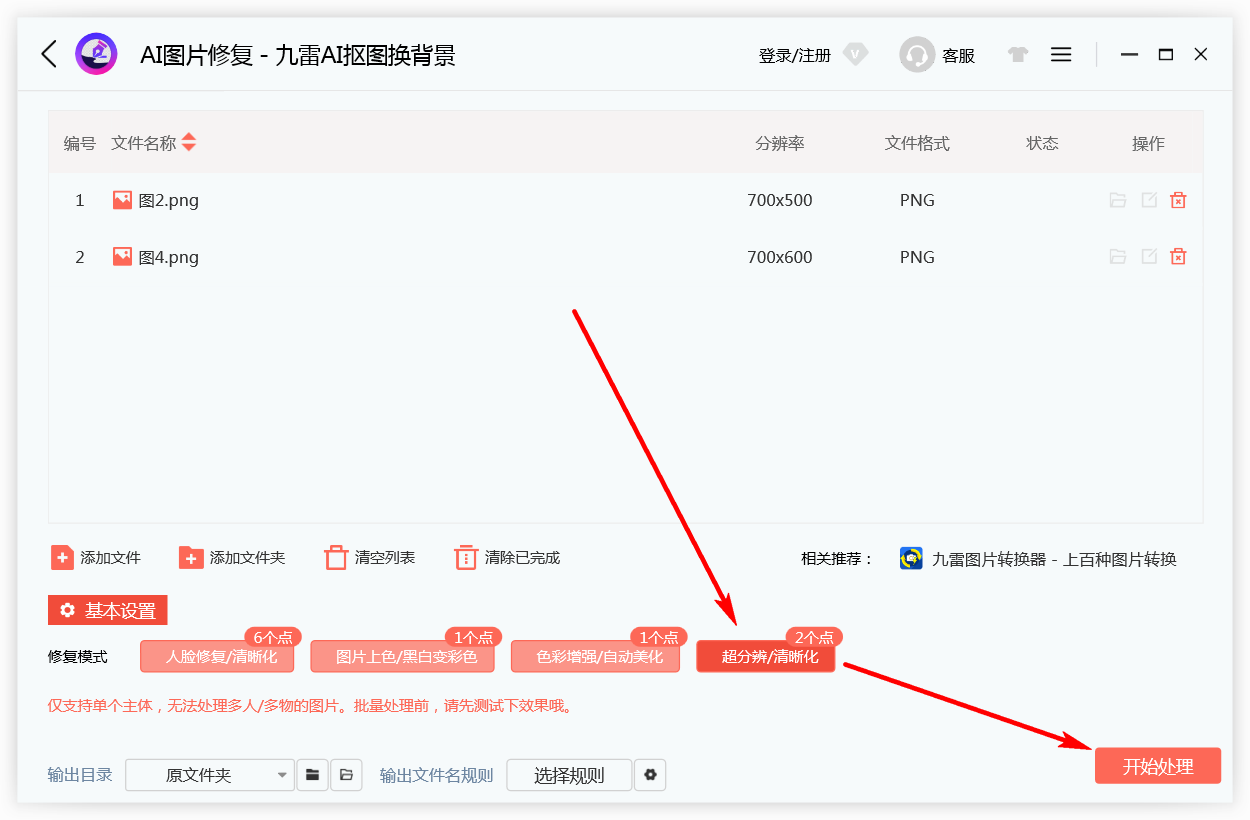Click 九雷图片转换器 app icon
1250x820 pixels.
911,558
